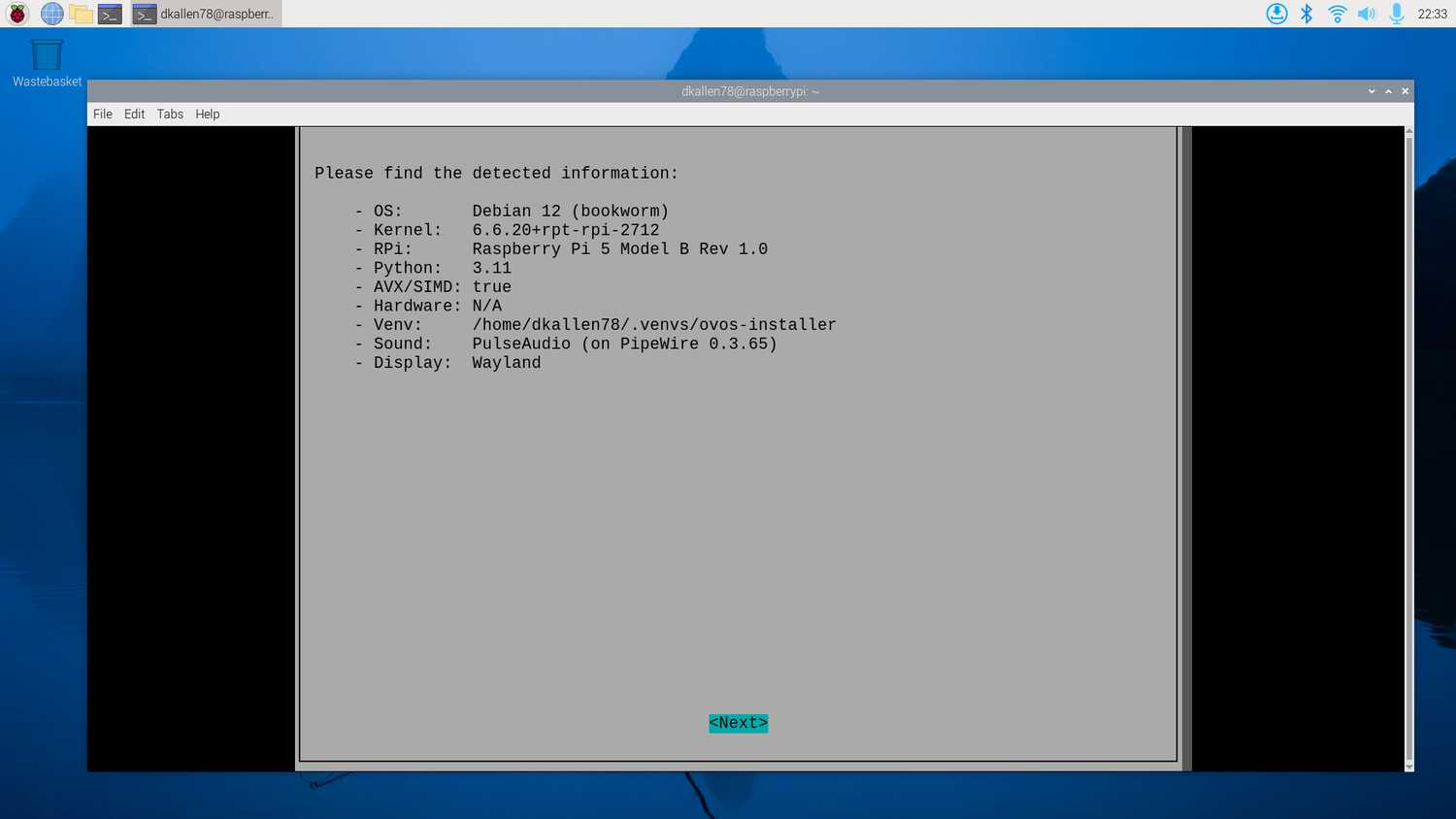The width and height of the screenshot is (1456, 819).
Task: Click 'PulseAudio (on PipeWire 0.3.65)' sound value
Action: coord(625,344)
